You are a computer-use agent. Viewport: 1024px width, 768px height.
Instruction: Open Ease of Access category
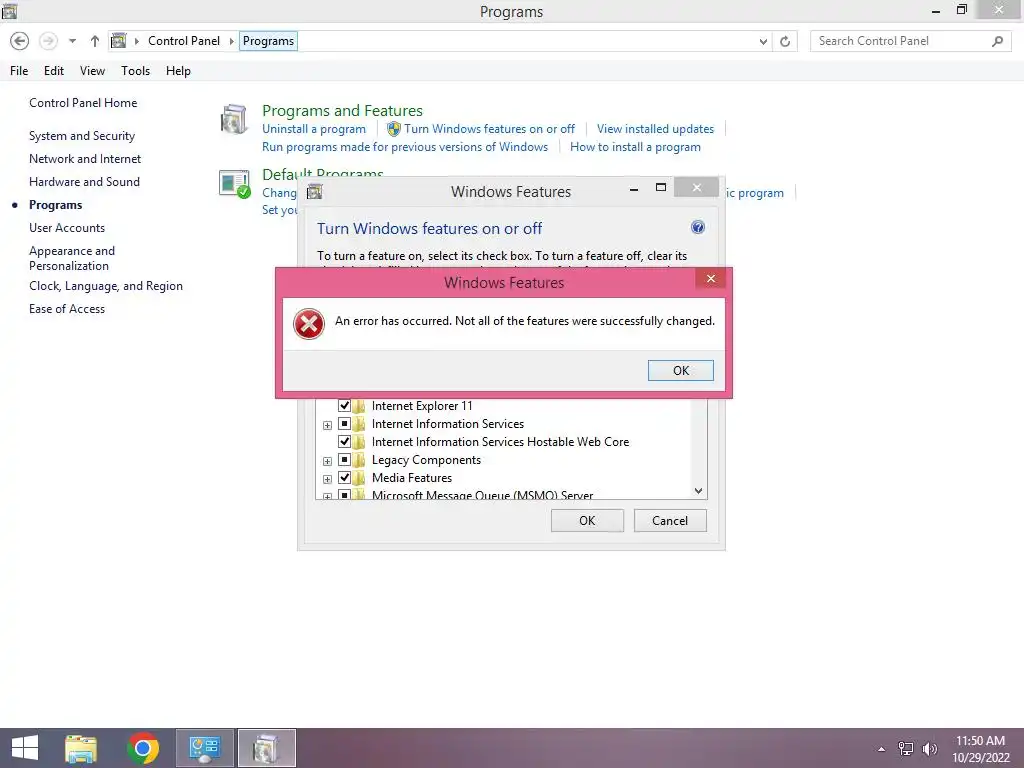point(67,309)
